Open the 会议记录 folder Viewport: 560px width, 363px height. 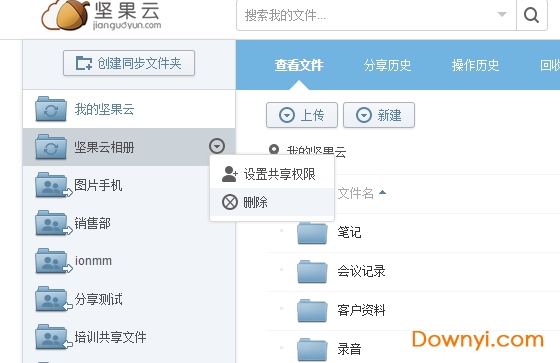tap(361, 271)
